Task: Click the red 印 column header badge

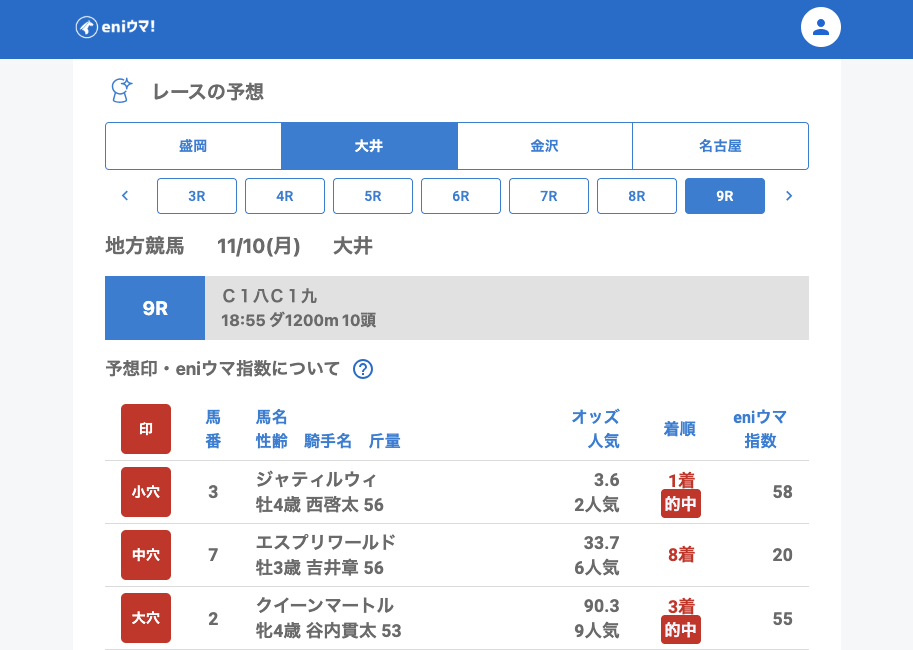Action: (x=146, y=429)
